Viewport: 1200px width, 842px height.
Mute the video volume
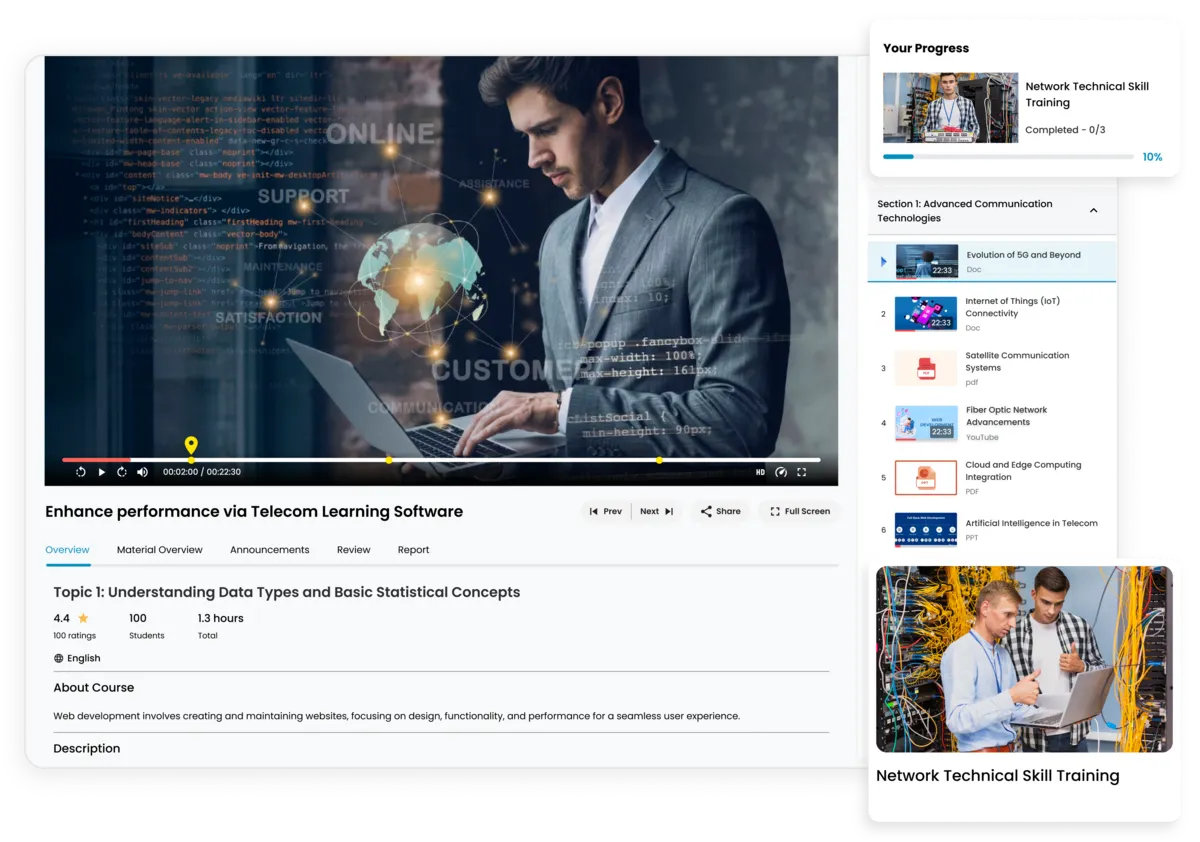(x=141, y=471)
